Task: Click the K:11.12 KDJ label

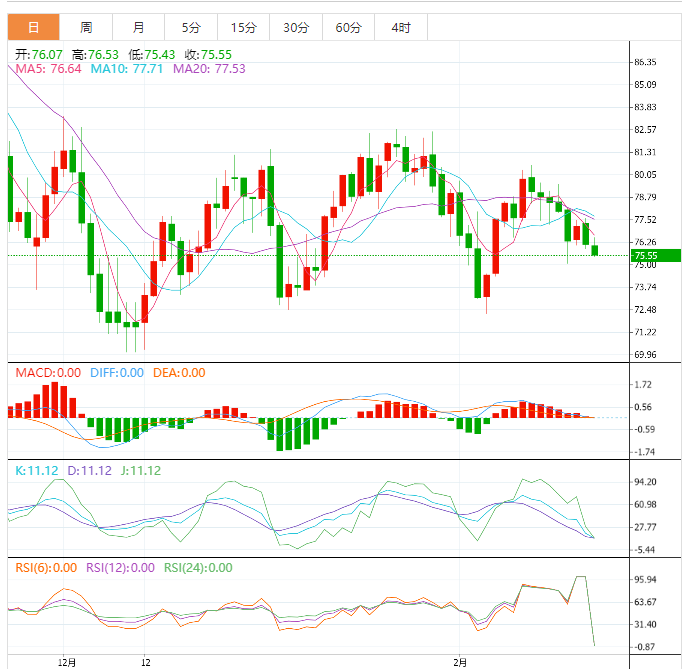Action: 35,470
